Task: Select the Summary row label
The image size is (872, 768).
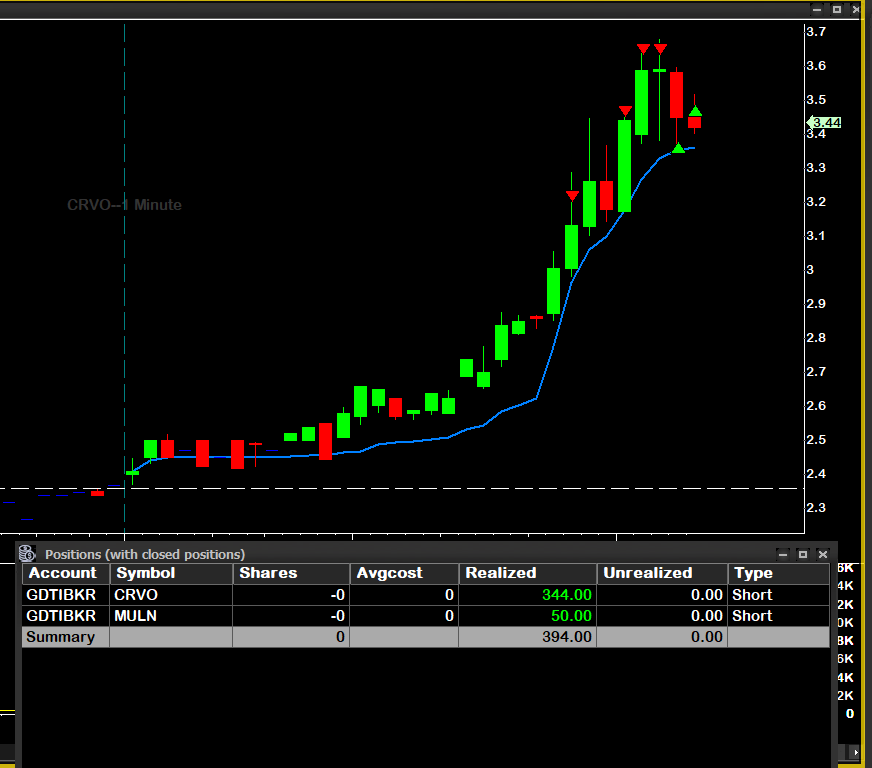Action: pyautogui.click(x=60, y=637)
